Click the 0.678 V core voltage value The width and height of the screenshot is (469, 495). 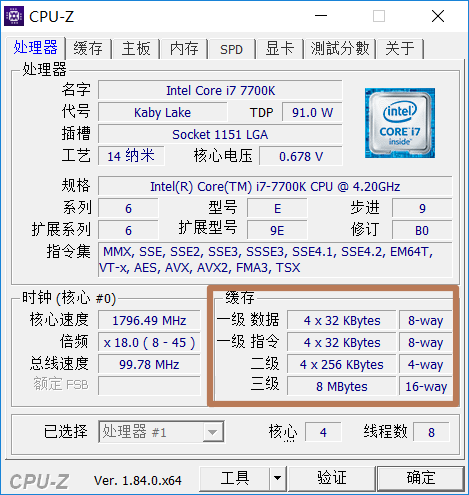click(301, 156)
